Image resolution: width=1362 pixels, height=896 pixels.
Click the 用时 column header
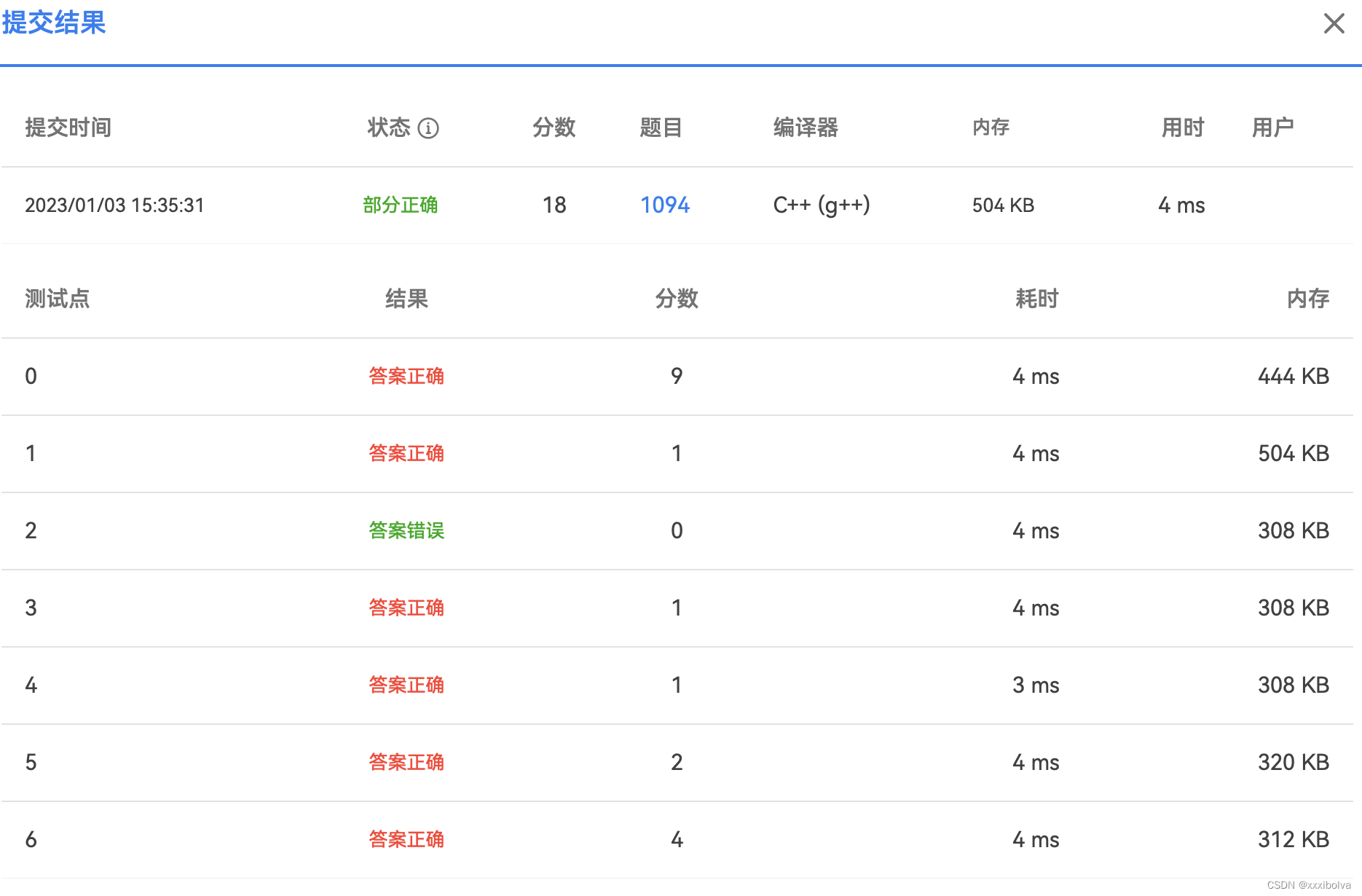click(1183, 127)
